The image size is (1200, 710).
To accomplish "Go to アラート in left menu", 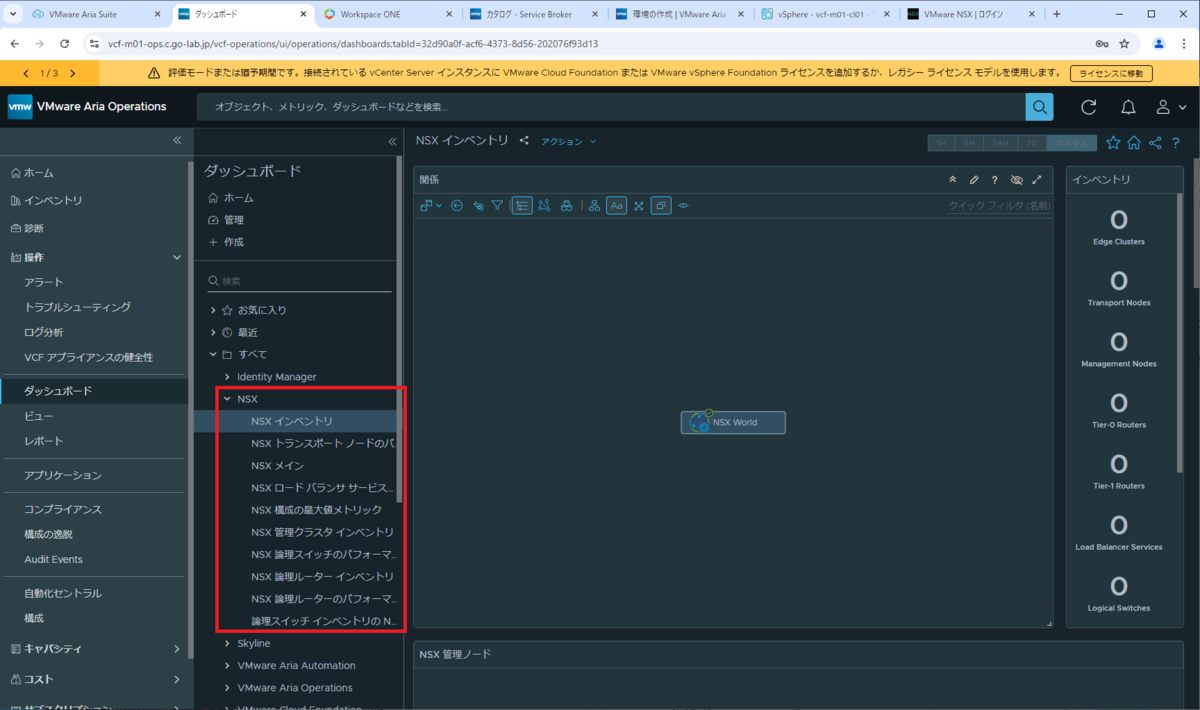I will click(44, 282).
